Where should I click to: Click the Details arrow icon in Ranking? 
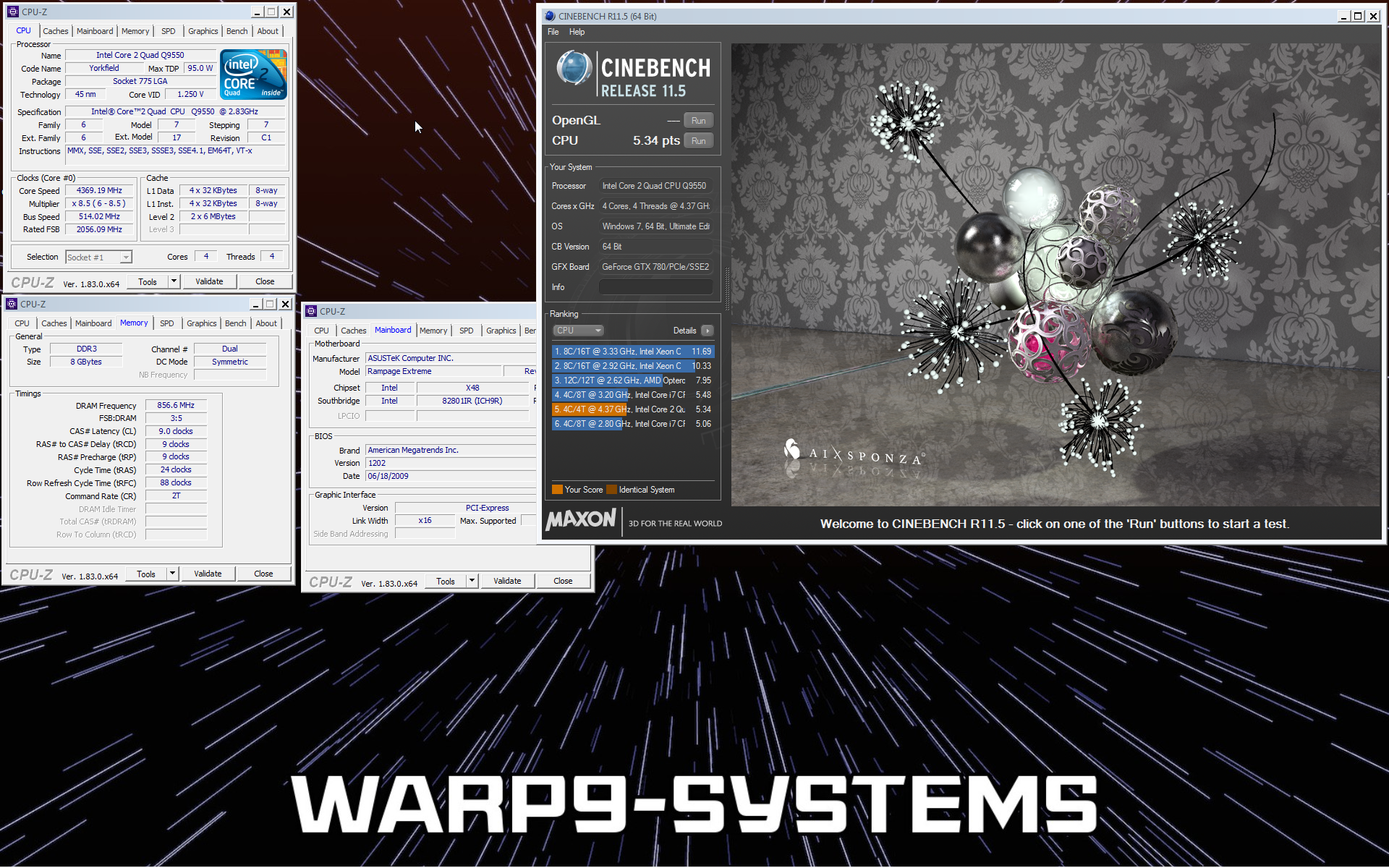(x=707, y=331)
